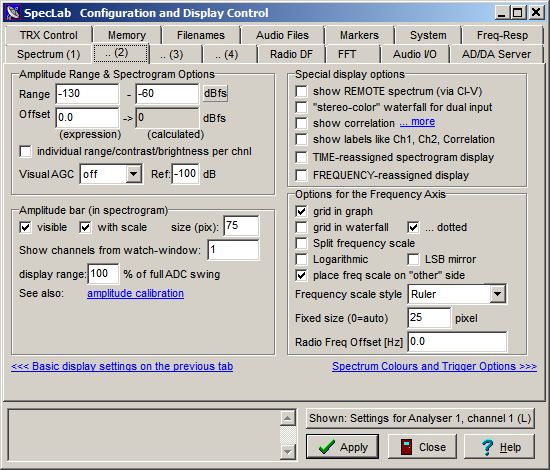This screenshot has width=550, height=470.
Task: Enable LSB mirror checkbox
Action: [x=413, y=259]
